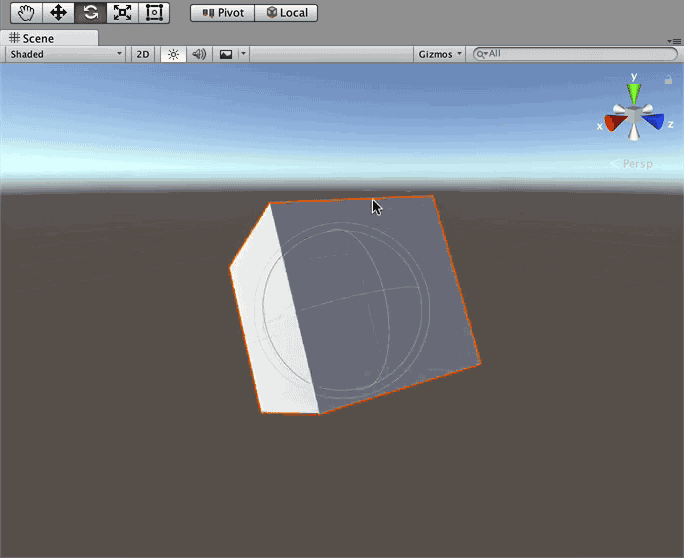Click the blue Z axis cone
684x558 pixels.
point(654,121)
